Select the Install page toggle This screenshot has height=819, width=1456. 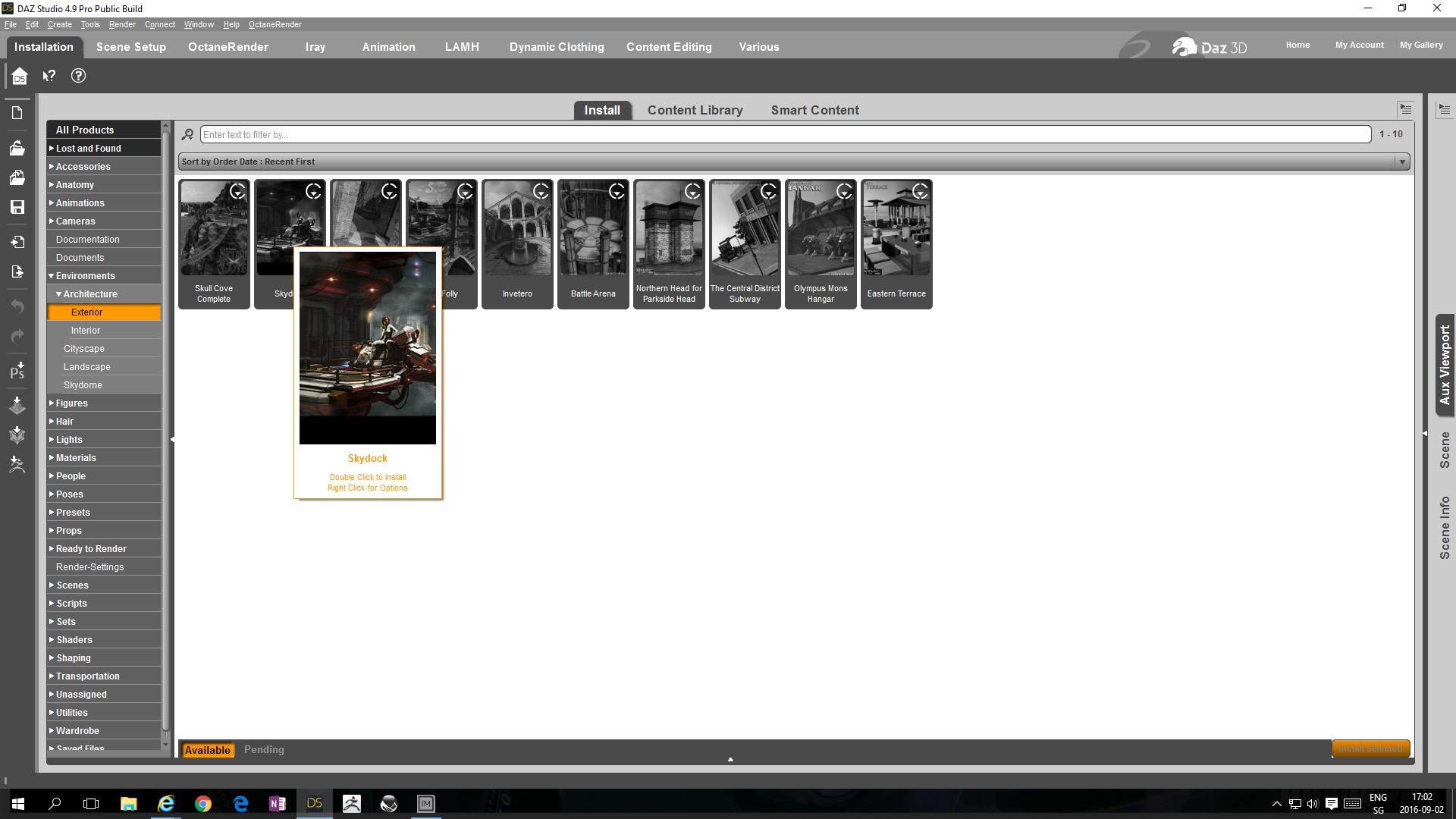click(601, 110)
